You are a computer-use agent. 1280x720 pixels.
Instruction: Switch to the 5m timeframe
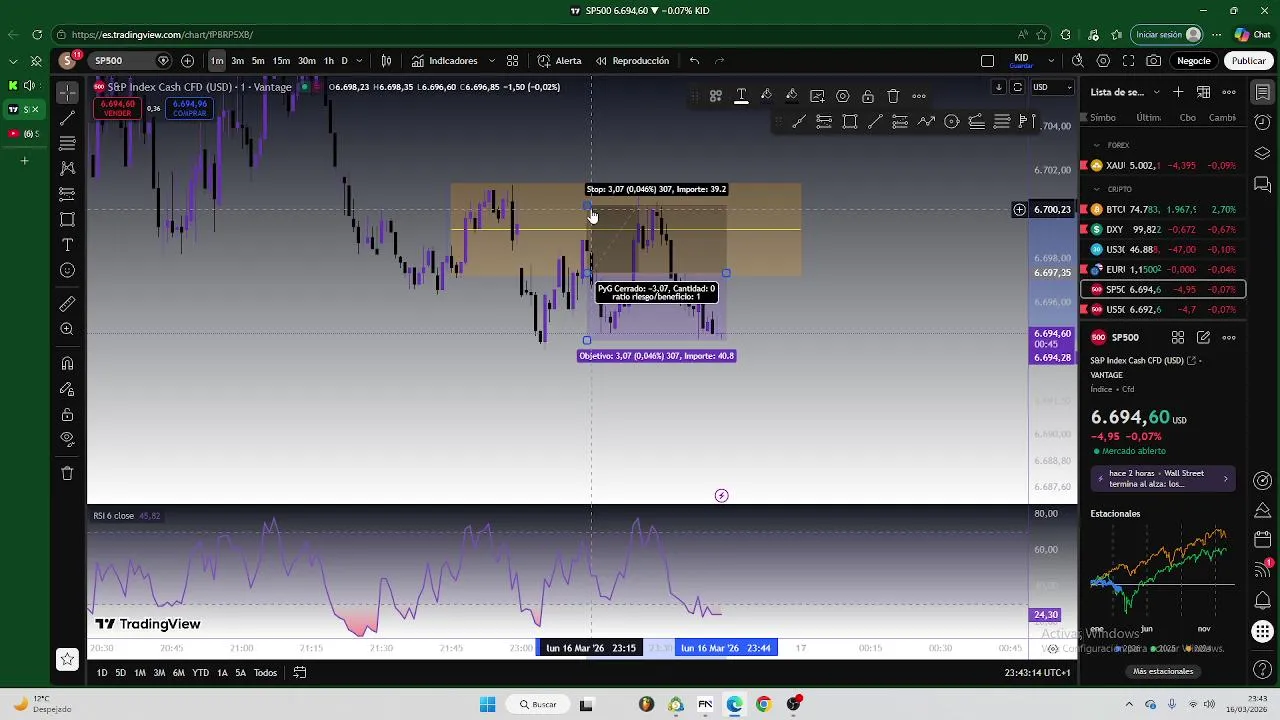point(258,61)
